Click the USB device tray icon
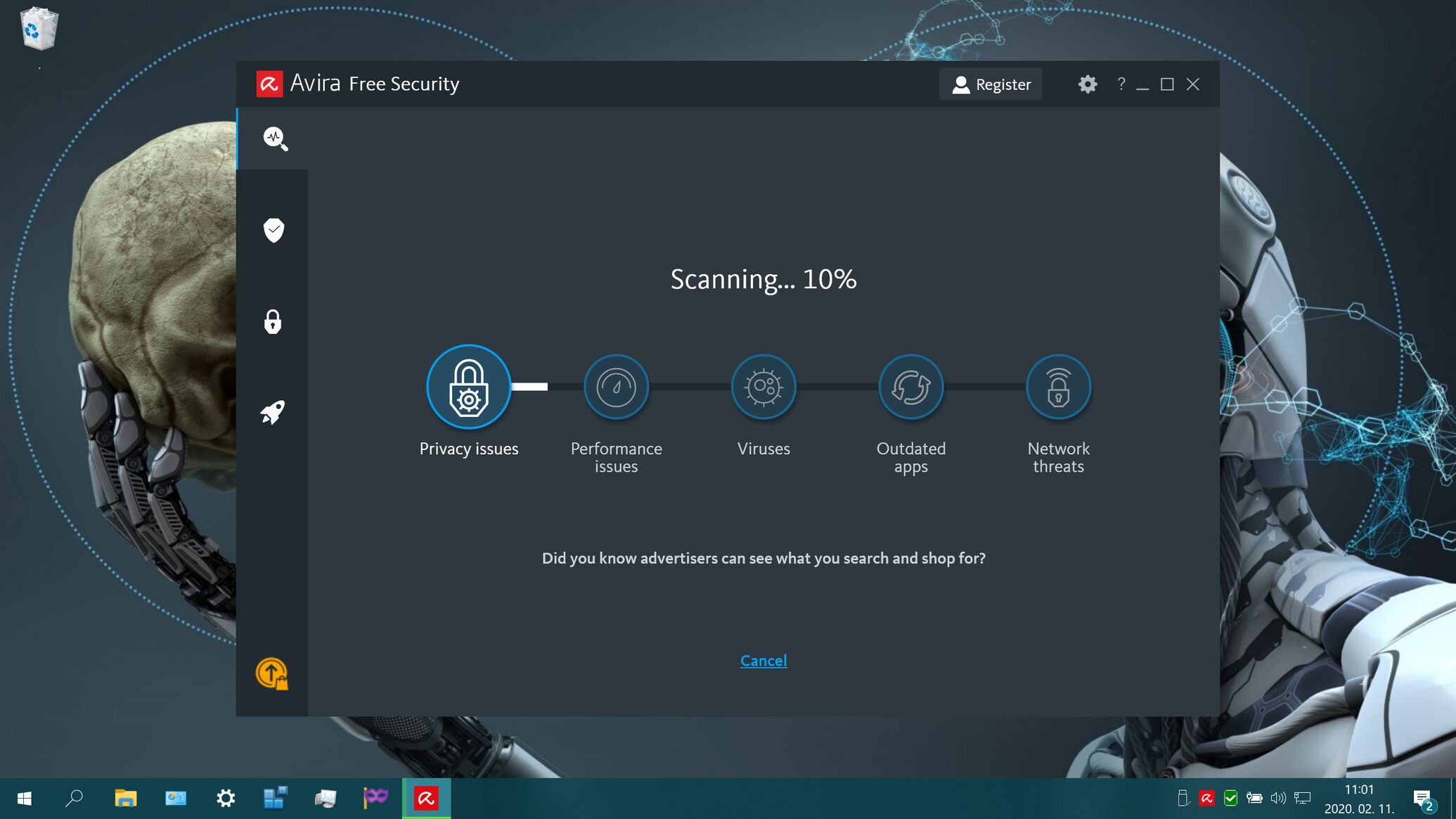1456x819 pixels. pos(1183,798)
